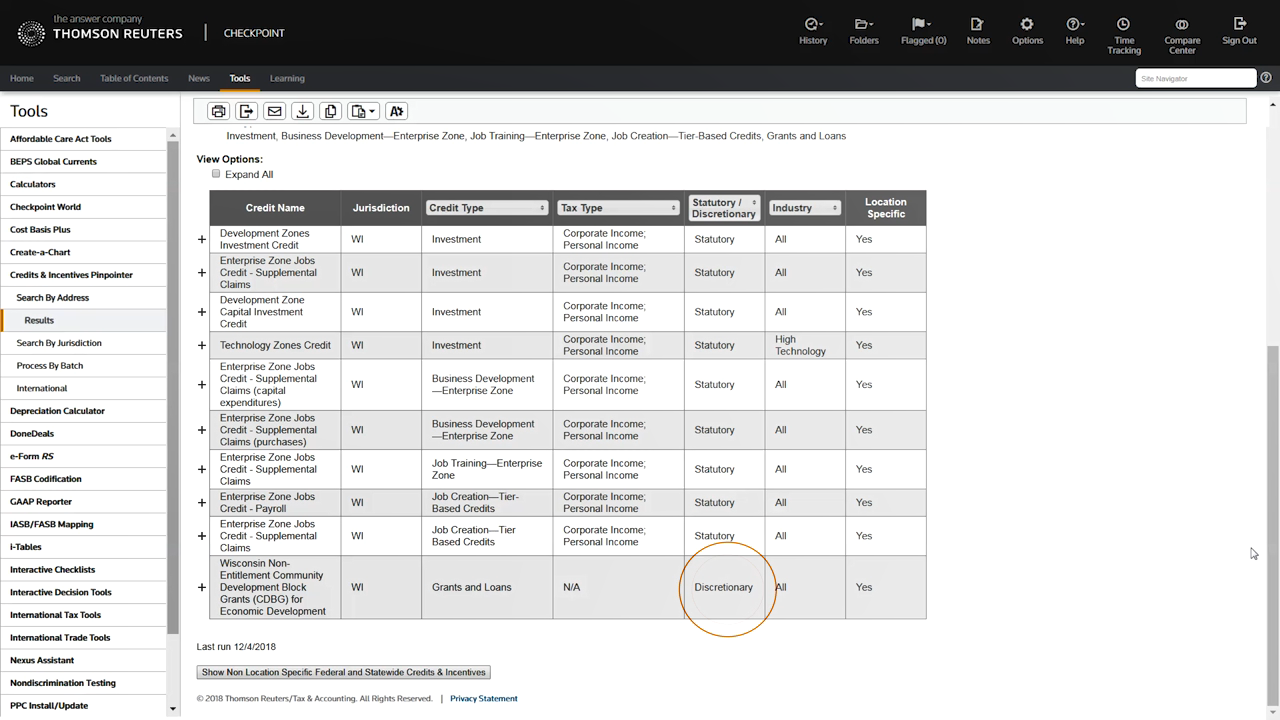This screenshot has height=720, width=1280.
Task: Expand the Development Zones Investment Credit row
Action: 202,239
